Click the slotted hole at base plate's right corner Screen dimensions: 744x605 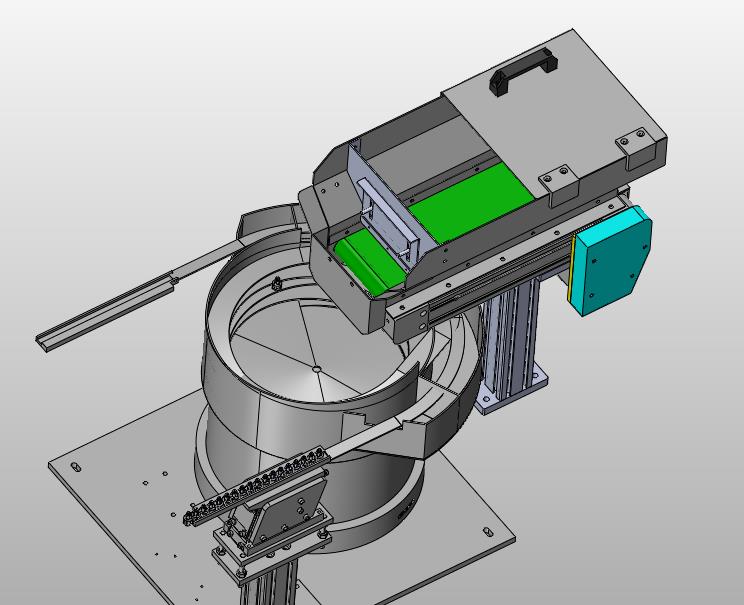[488, 531]
